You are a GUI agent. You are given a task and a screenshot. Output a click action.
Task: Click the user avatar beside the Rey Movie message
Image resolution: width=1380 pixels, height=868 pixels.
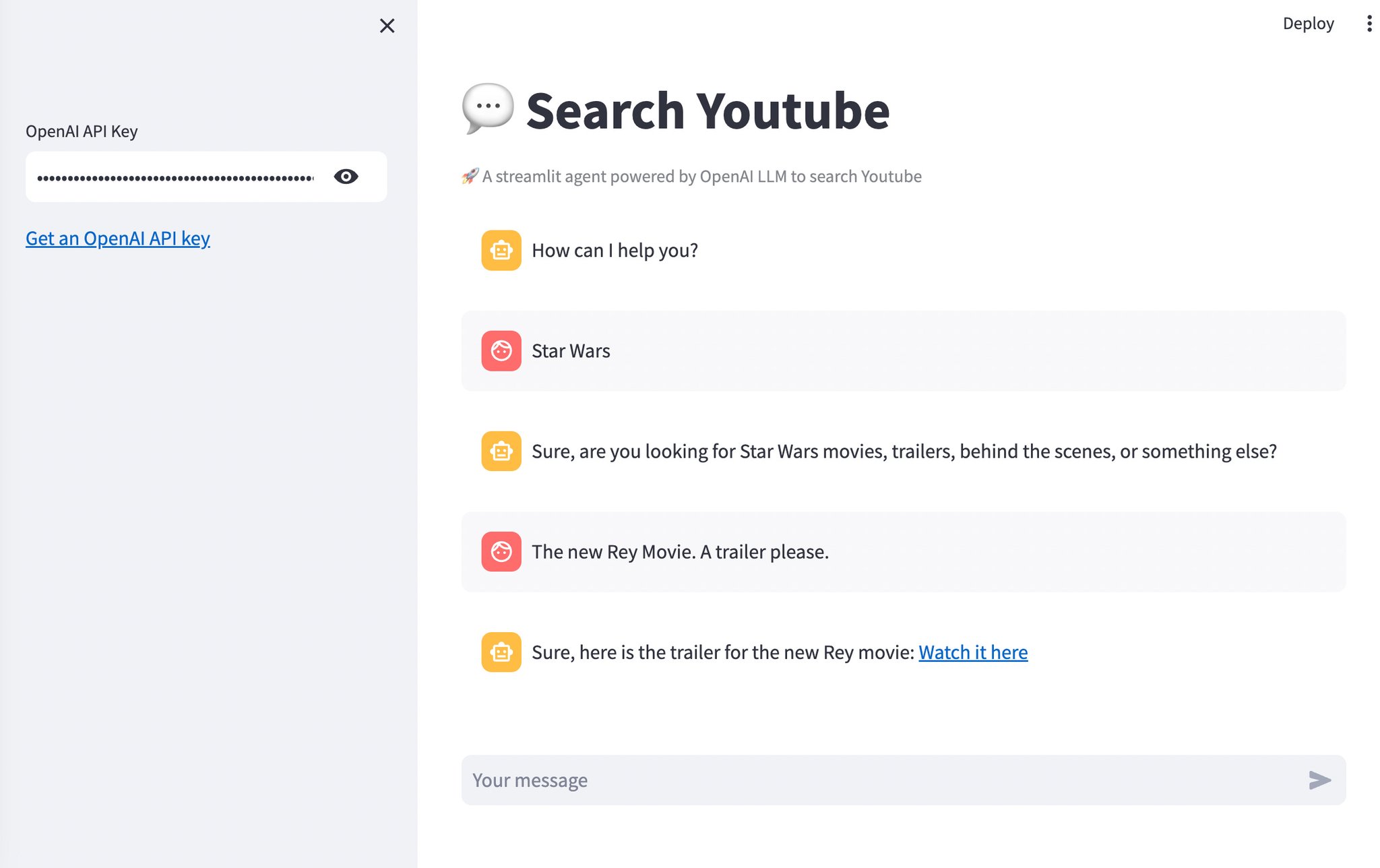pyautogui.click(x=501, y=552)
